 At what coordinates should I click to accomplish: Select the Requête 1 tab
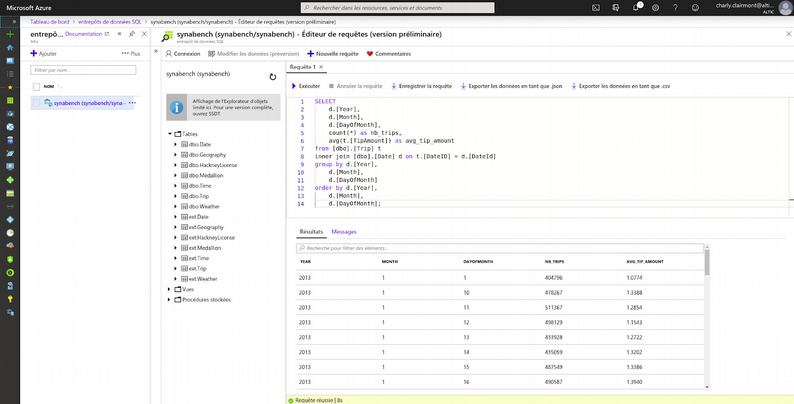(x=302, y=67)
